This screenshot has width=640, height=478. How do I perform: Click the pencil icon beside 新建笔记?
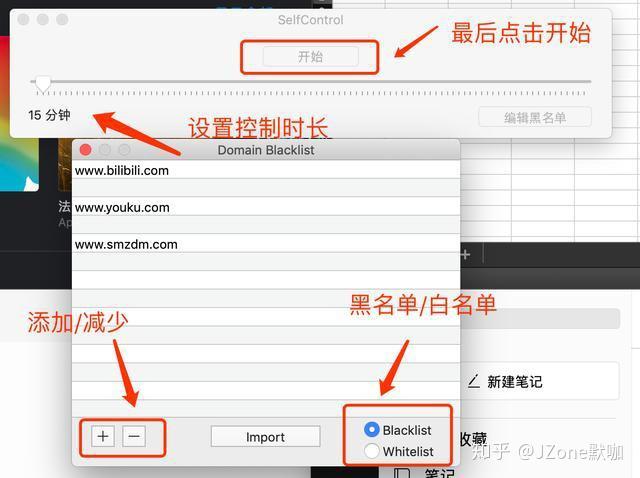point(473,382)
